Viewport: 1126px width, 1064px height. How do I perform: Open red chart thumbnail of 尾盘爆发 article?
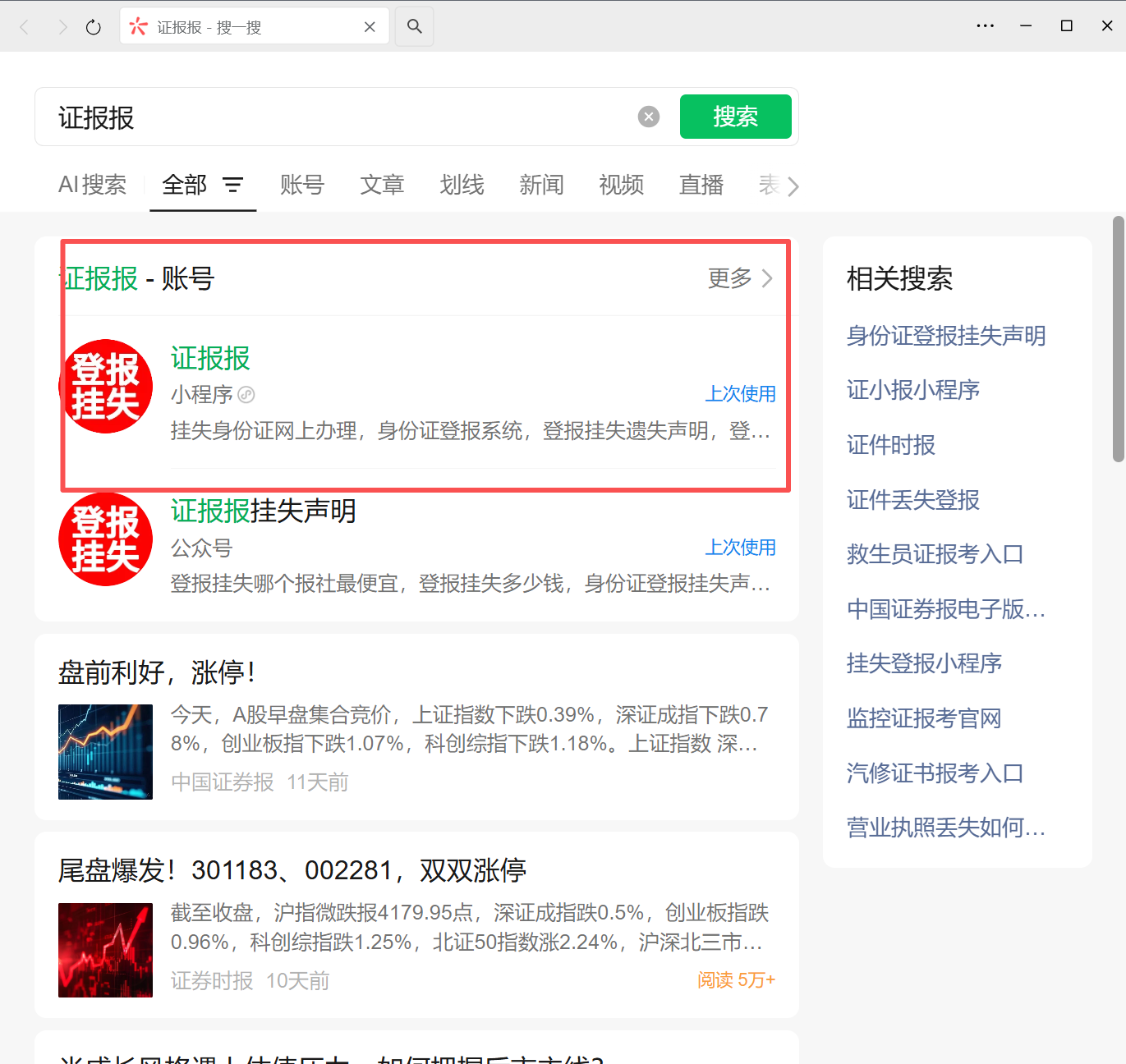click(105, 951)
